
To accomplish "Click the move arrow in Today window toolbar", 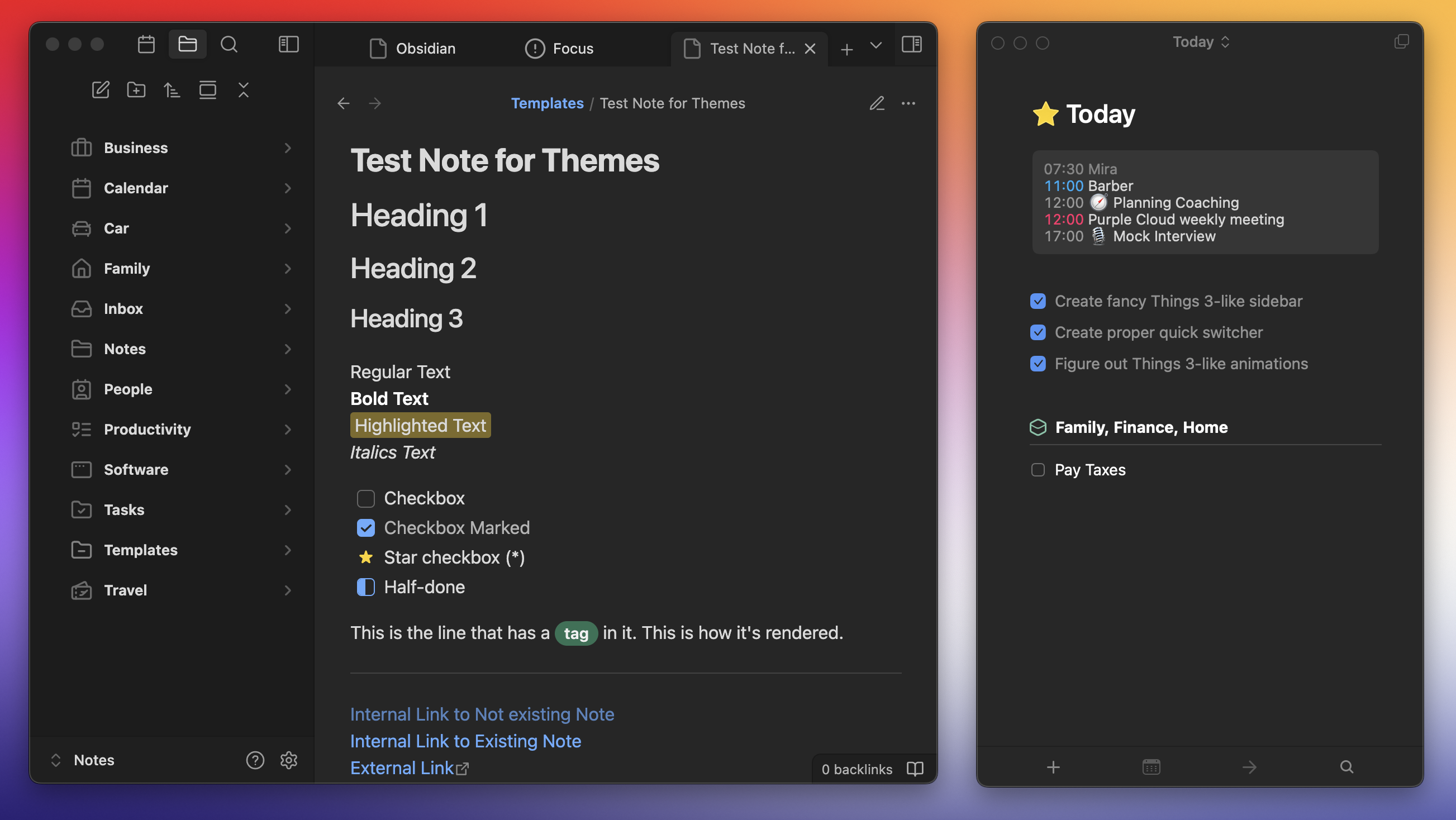I will coord(1249,767).
